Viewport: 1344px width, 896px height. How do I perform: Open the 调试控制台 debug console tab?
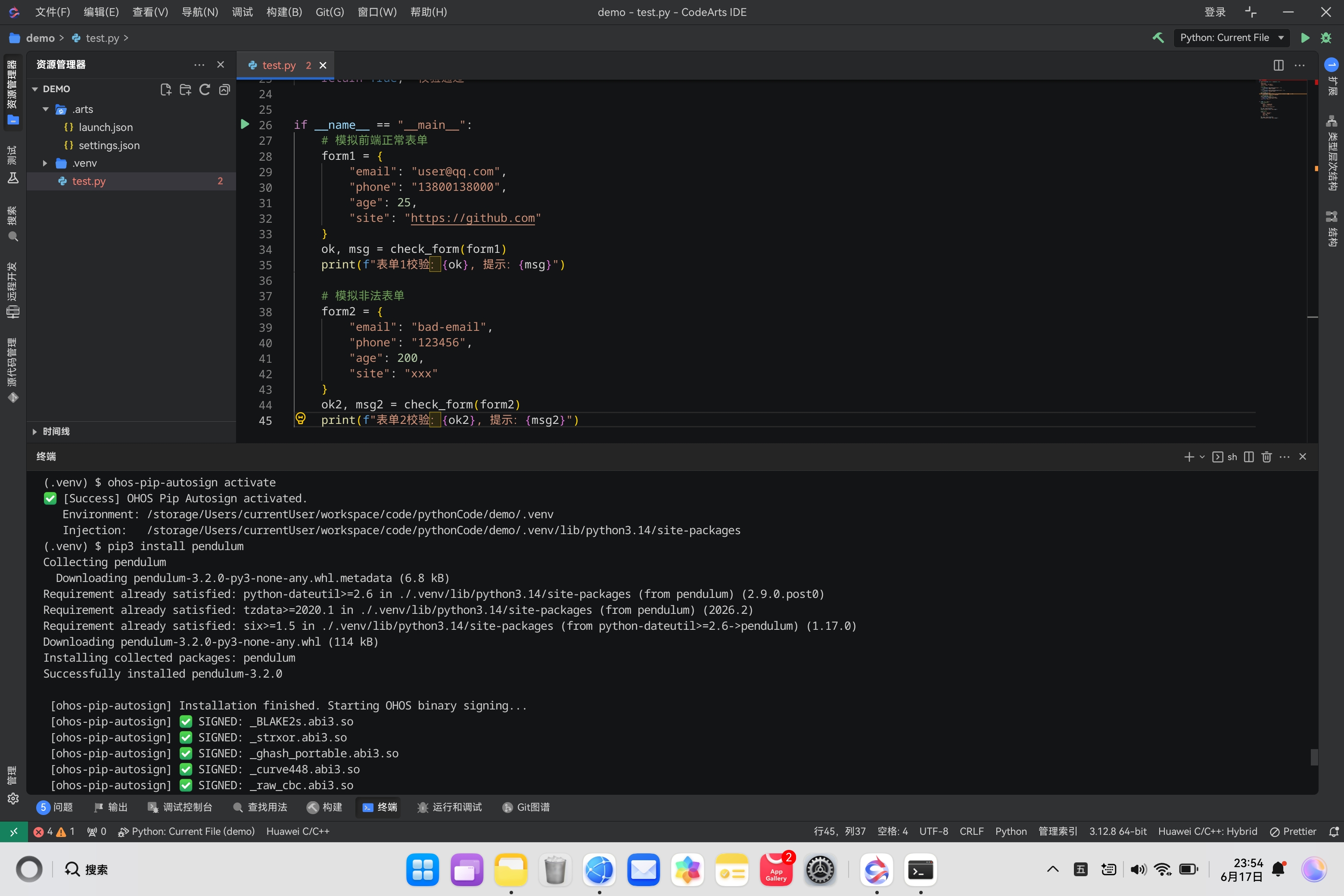click(x=180, y=807)
